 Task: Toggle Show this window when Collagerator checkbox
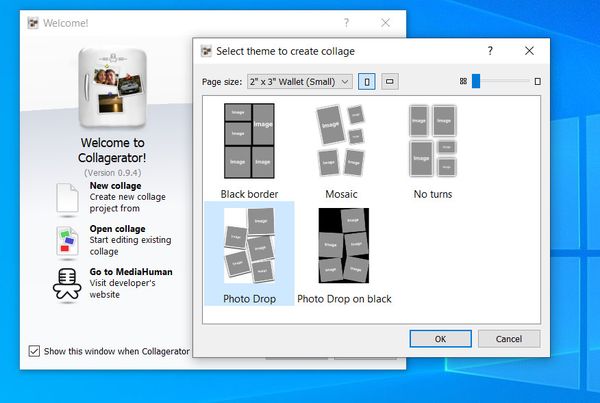[x=34, y=351]
